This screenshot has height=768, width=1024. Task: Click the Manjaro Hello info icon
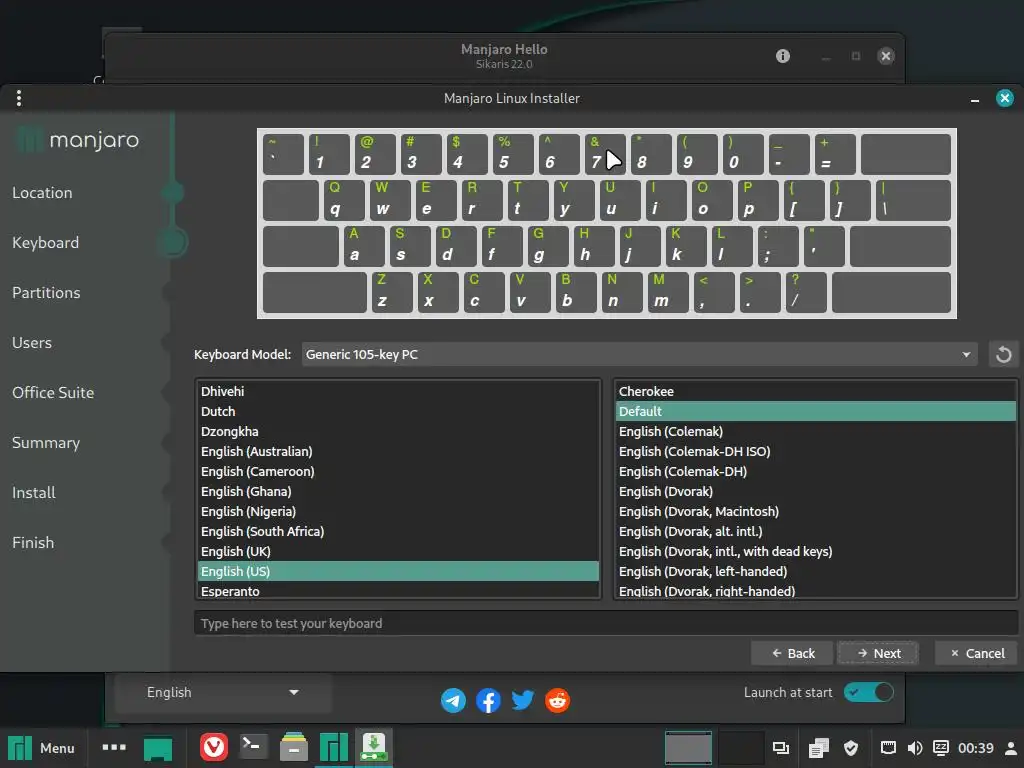(782, 56)
